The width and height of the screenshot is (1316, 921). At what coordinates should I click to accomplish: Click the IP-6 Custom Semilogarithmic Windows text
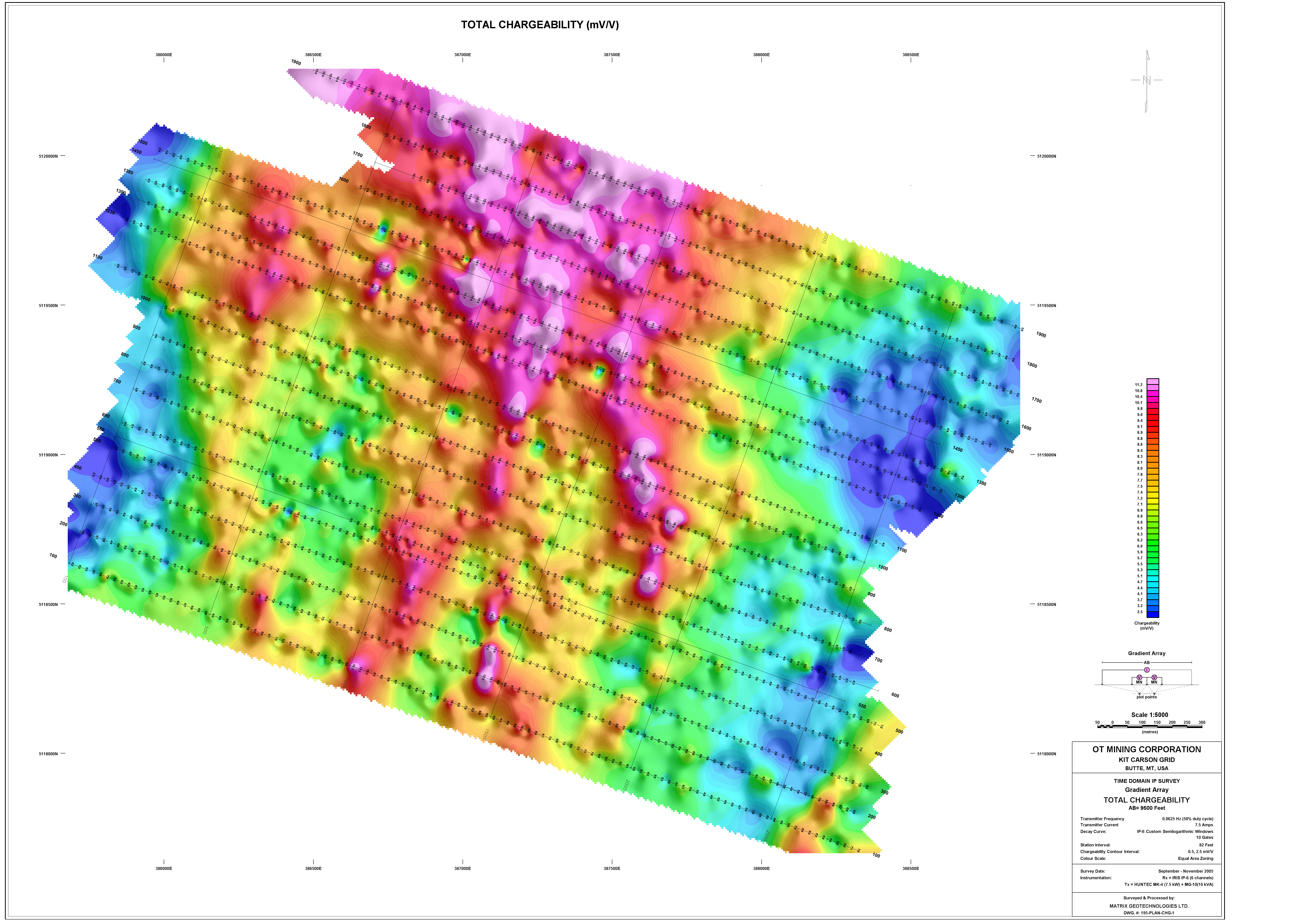1175,832
